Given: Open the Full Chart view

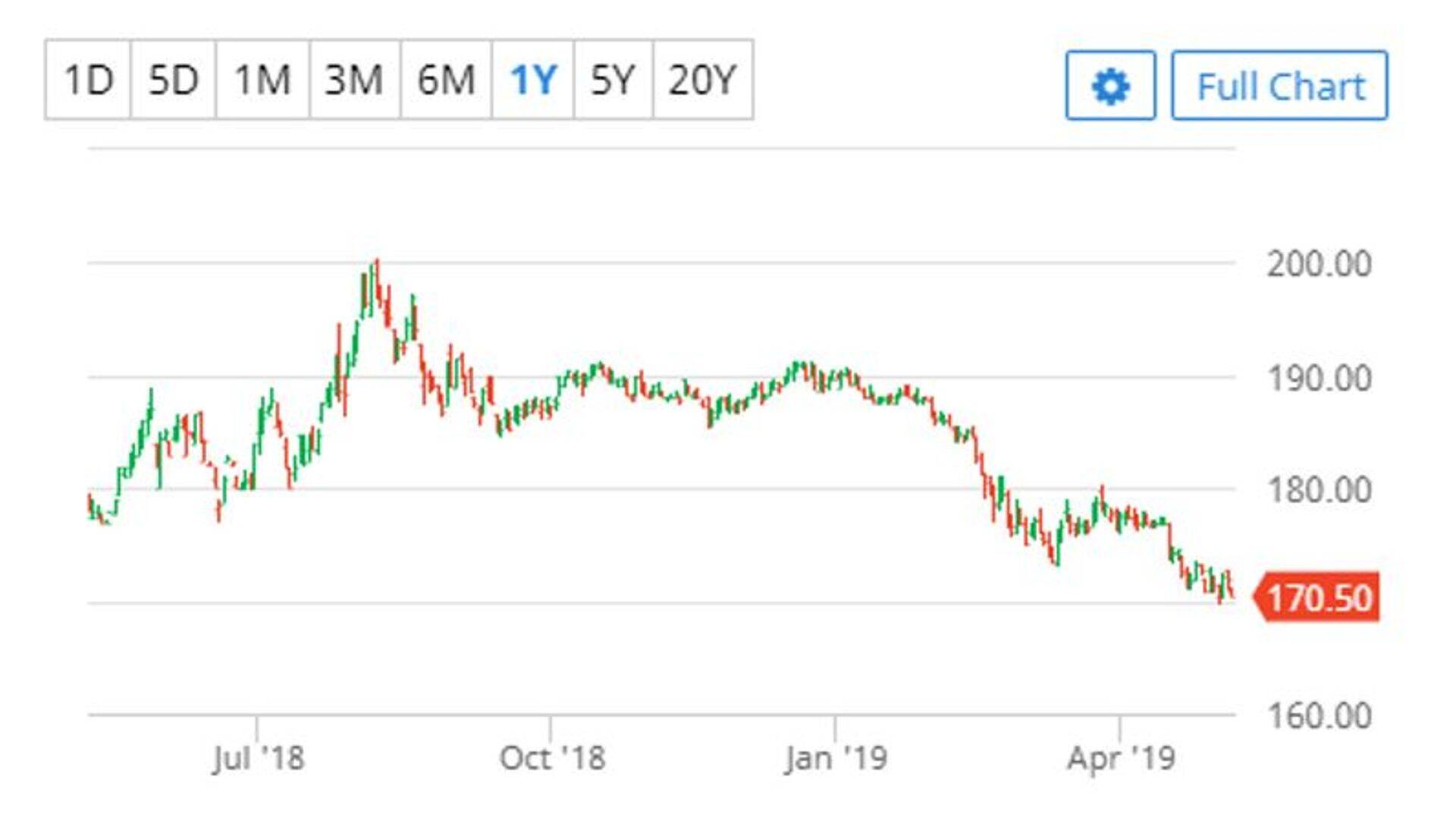Looking at the screenshot, I should coord(1280,86).
